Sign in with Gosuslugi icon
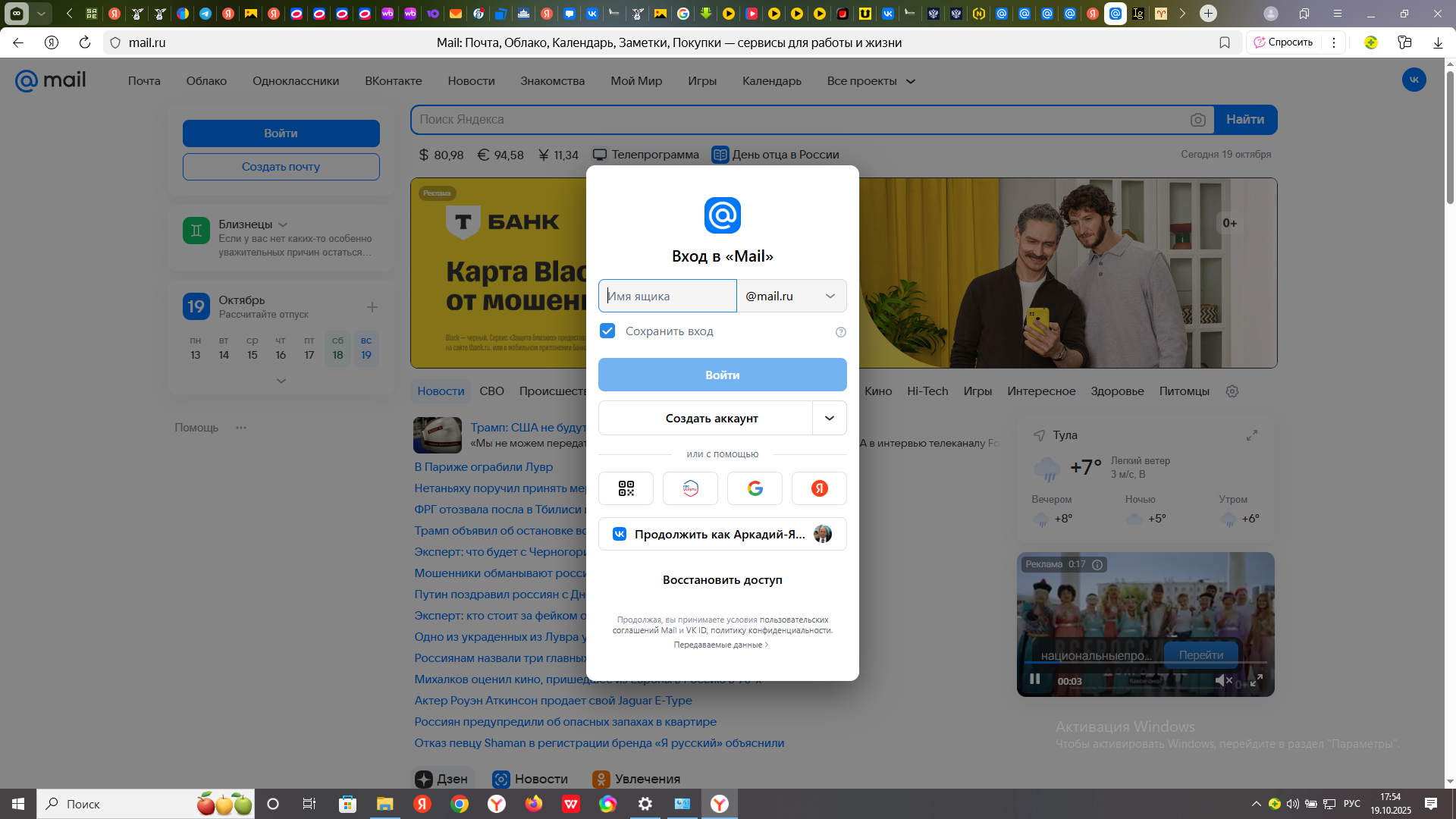This screenshot has width=1456, height=819. (690, 488)
